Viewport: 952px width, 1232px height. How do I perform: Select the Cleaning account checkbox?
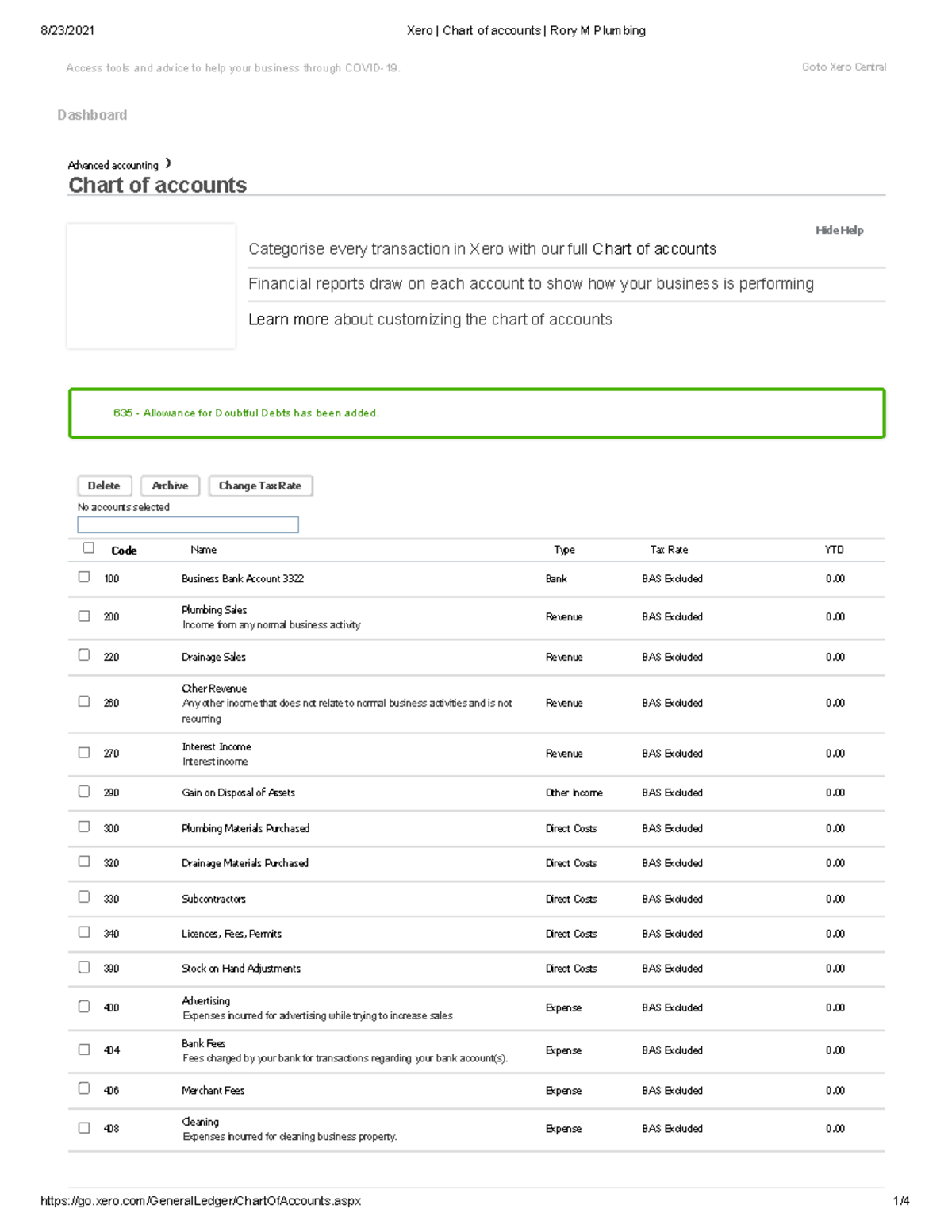(85, 1126)
